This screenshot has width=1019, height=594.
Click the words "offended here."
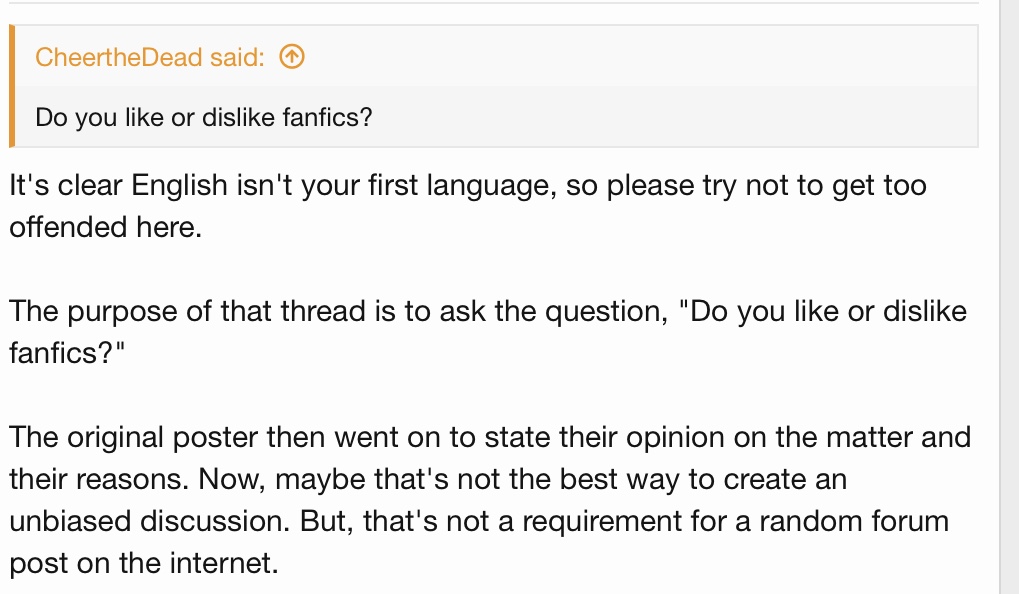(105, 227)
